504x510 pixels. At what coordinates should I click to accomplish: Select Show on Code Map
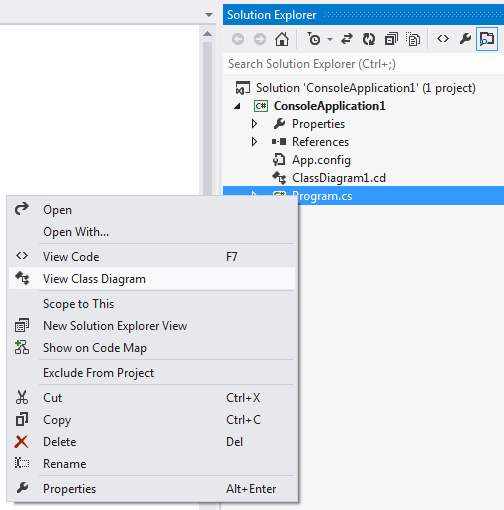click(152, 348)
